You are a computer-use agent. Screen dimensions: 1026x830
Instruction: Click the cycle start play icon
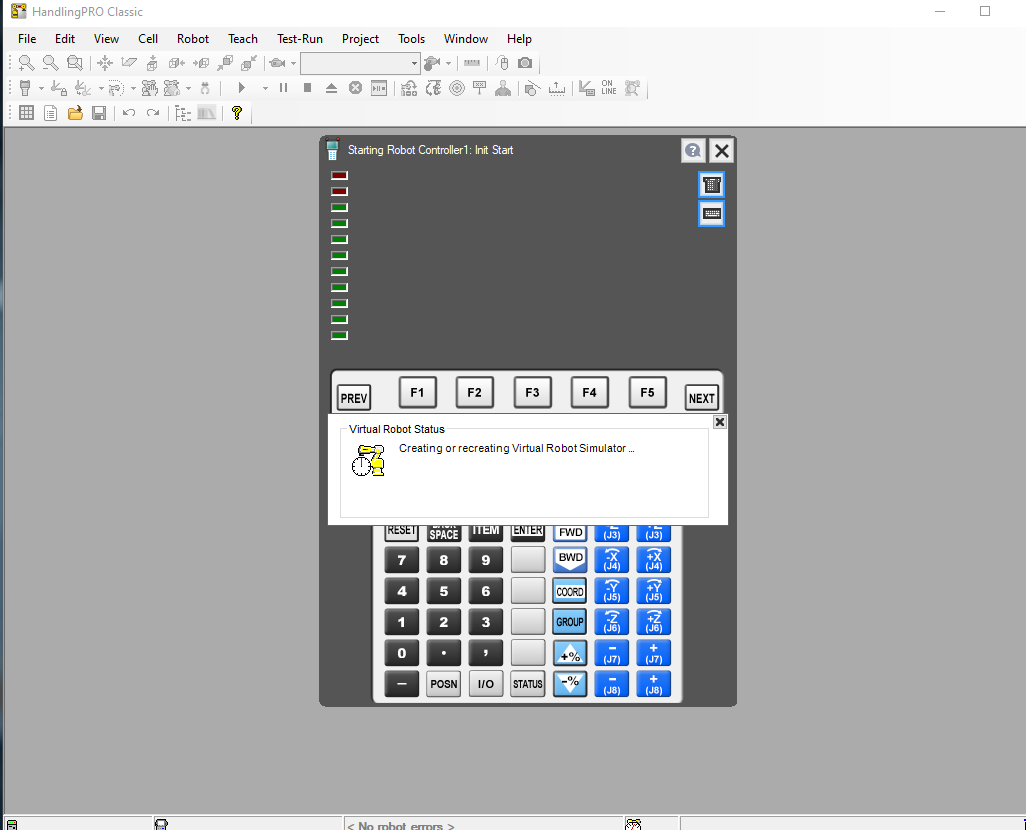(241, 88)
